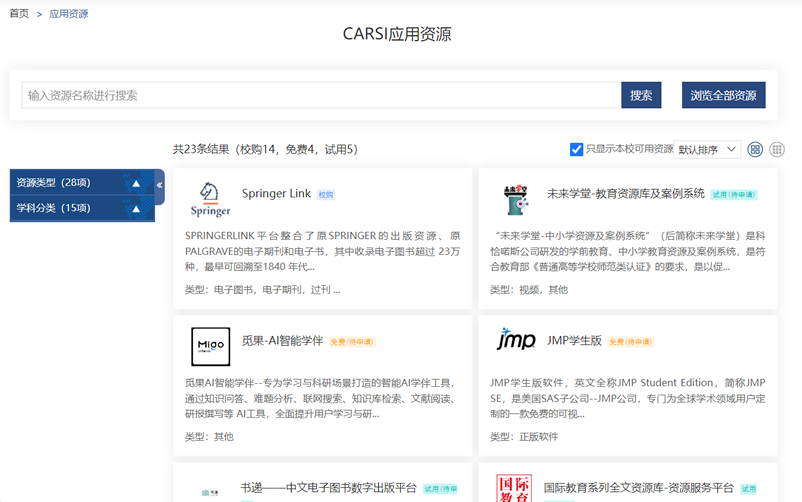Focus the resource name search field

coord(320,96)
